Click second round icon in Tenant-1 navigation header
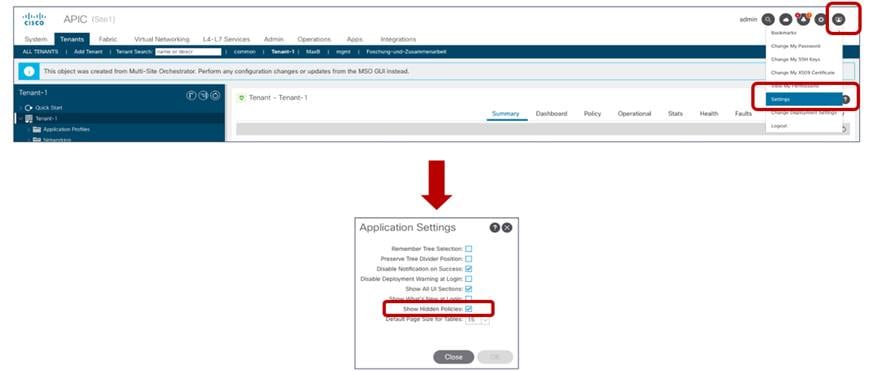Viewport: 869px width, 371px height. [x=203, y=95]
